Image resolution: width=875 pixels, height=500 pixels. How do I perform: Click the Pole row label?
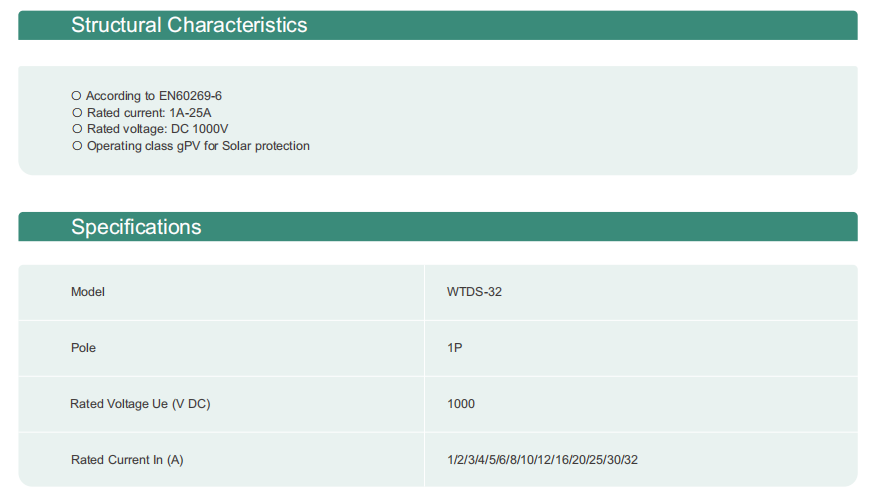83,348
